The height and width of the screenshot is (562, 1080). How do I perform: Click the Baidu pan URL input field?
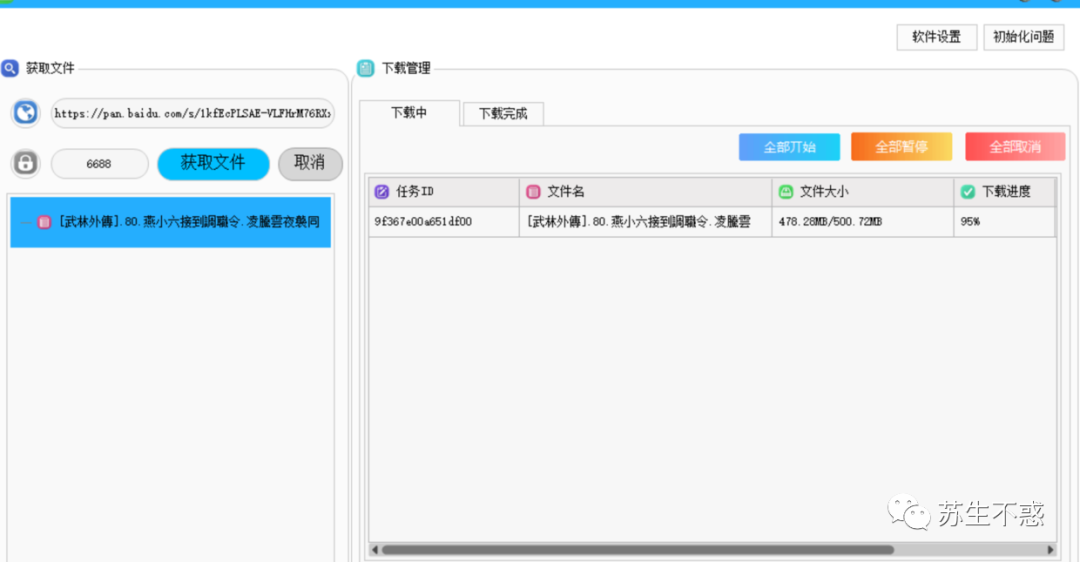[193, 113]
